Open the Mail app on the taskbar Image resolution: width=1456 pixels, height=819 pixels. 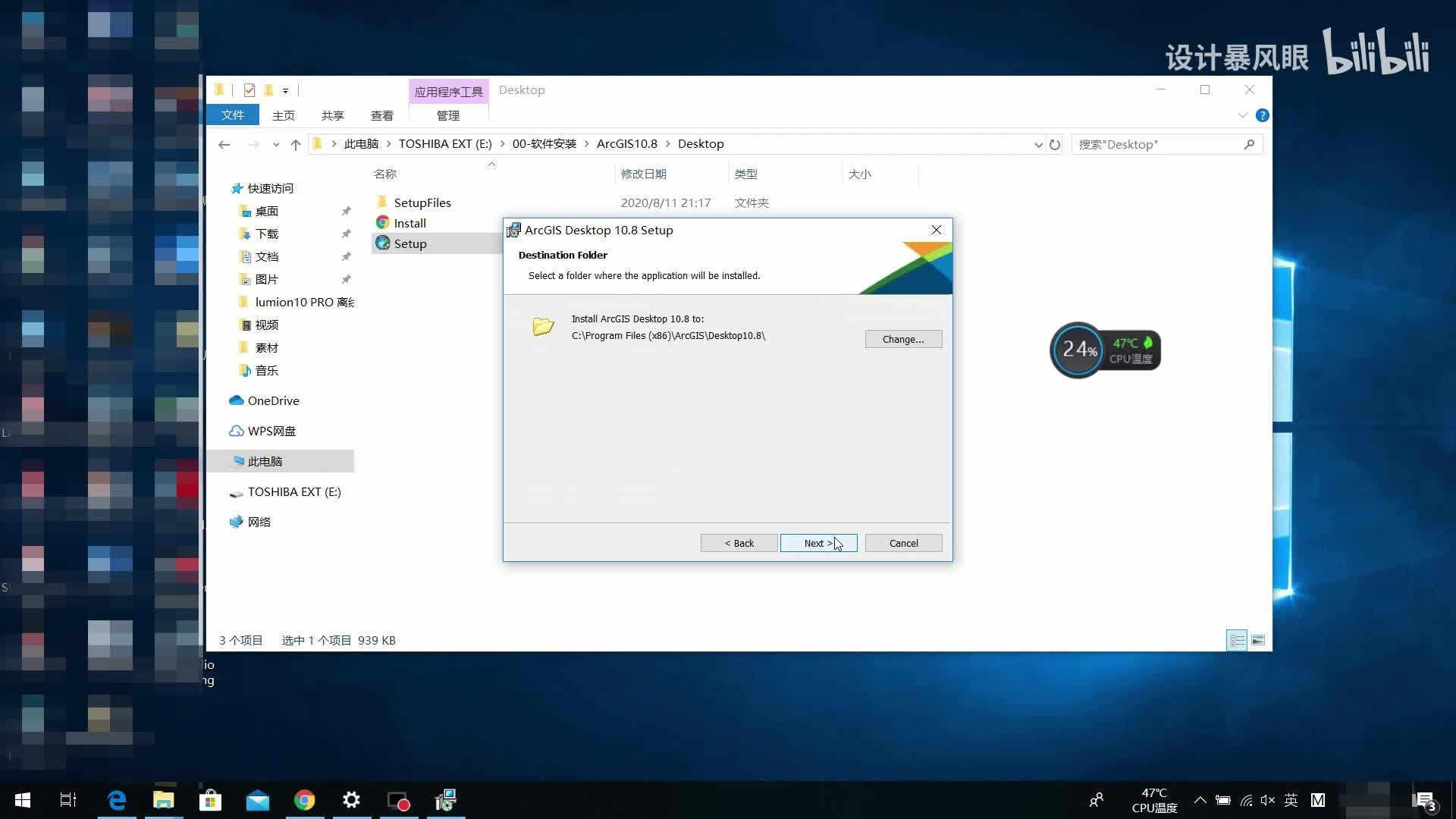[258, 800]
